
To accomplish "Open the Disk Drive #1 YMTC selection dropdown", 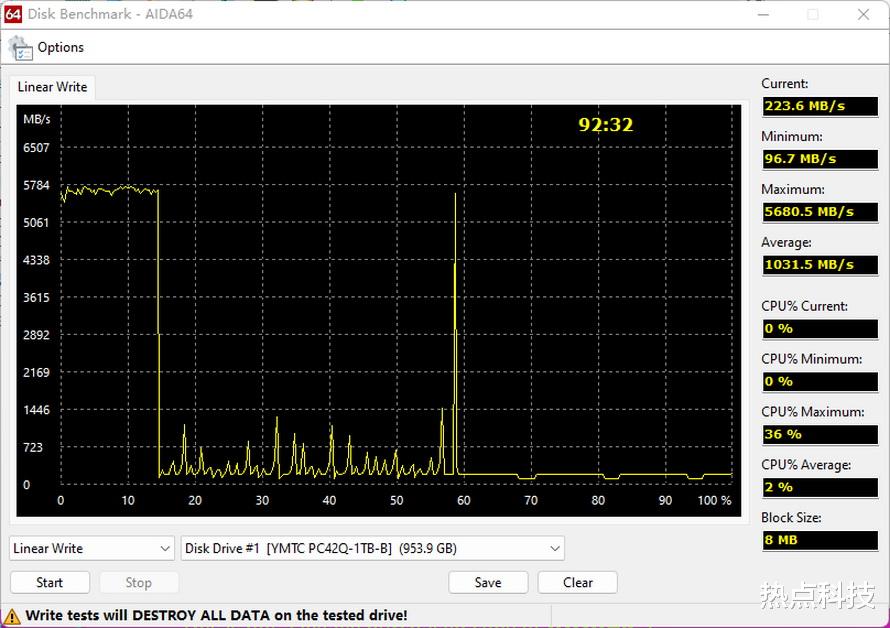I will click(x=372, y=549).
